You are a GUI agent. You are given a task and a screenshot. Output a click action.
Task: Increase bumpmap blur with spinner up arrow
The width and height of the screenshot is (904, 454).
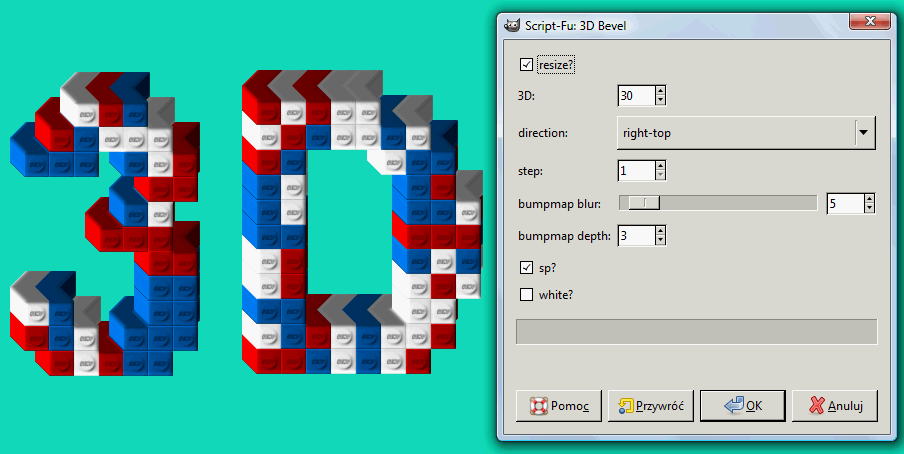pyautogui.click(x=870, y=198)
